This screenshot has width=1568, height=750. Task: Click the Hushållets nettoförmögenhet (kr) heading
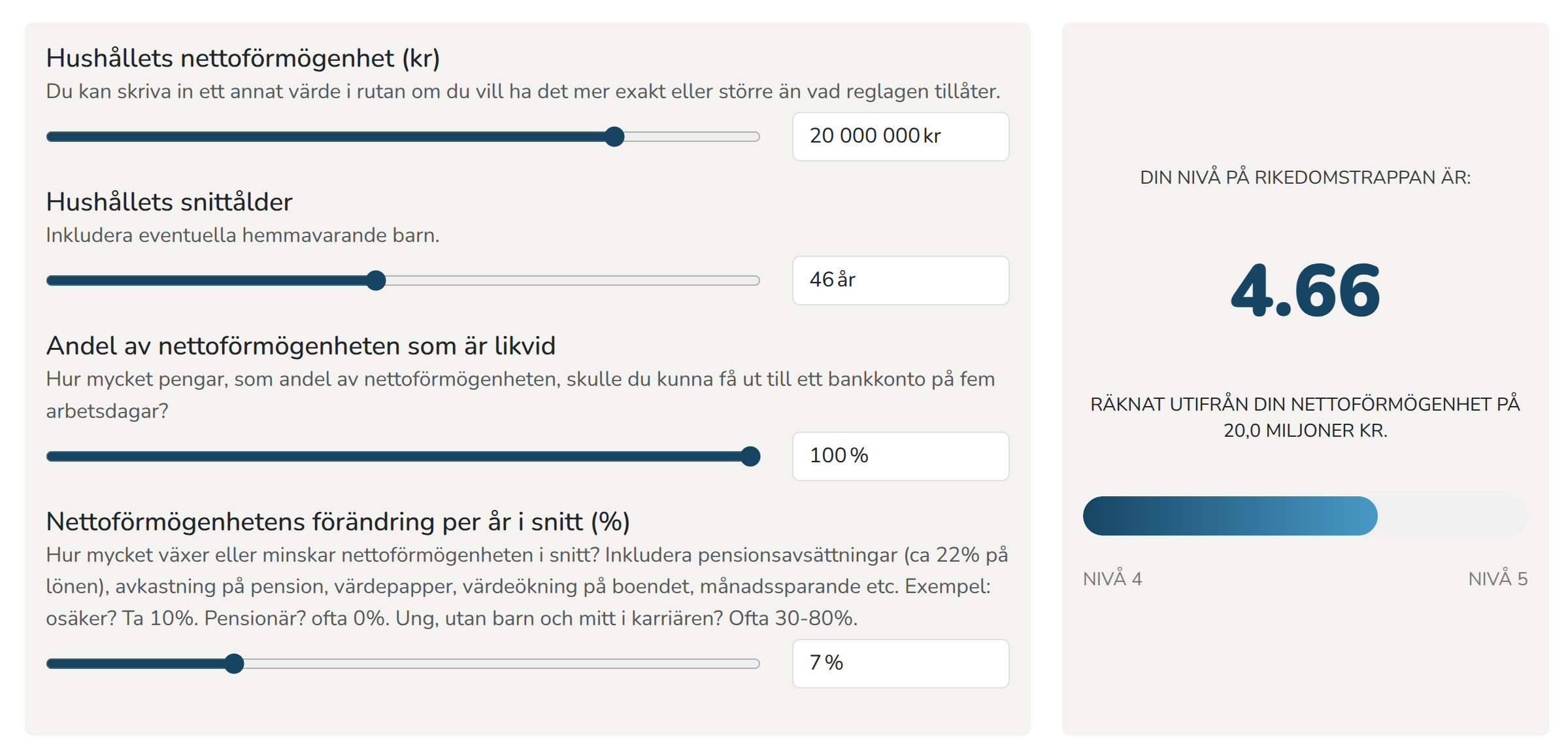242,58
